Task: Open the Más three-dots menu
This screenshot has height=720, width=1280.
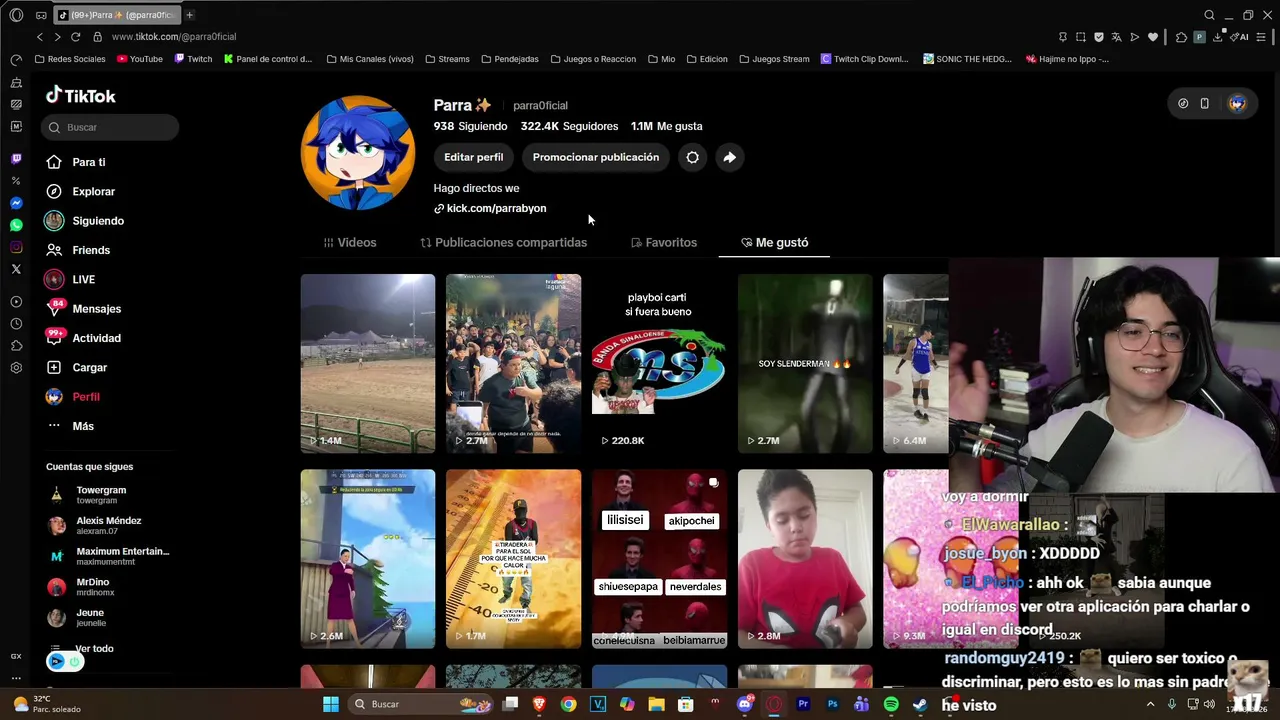Action: 54,426
